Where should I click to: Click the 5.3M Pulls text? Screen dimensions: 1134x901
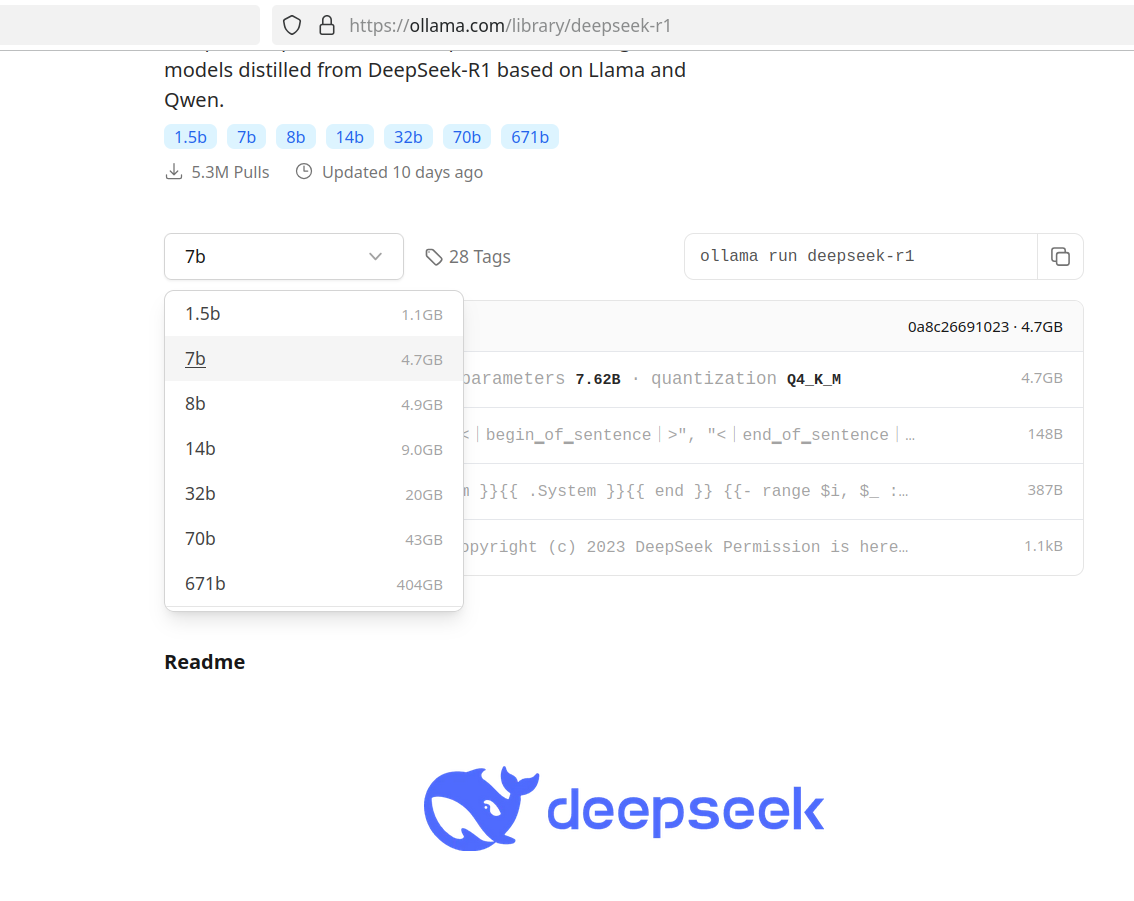pos(230,172)
